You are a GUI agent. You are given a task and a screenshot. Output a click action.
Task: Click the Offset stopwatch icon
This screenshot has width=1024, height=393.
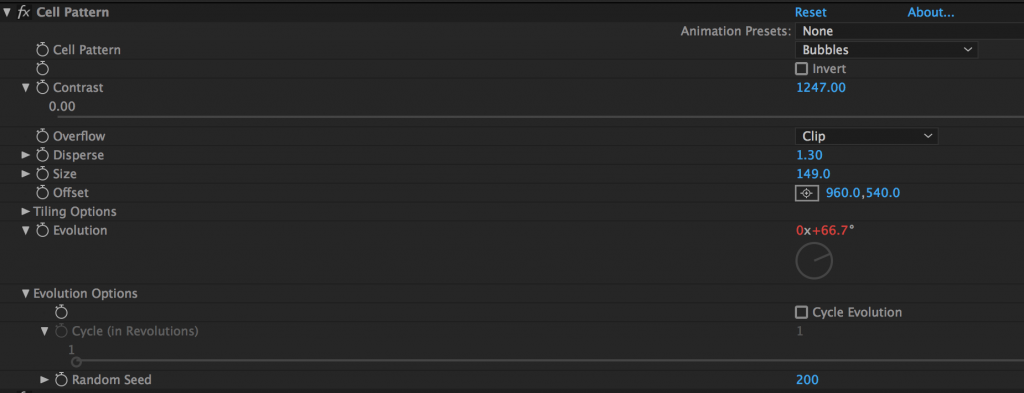(42, 193)
